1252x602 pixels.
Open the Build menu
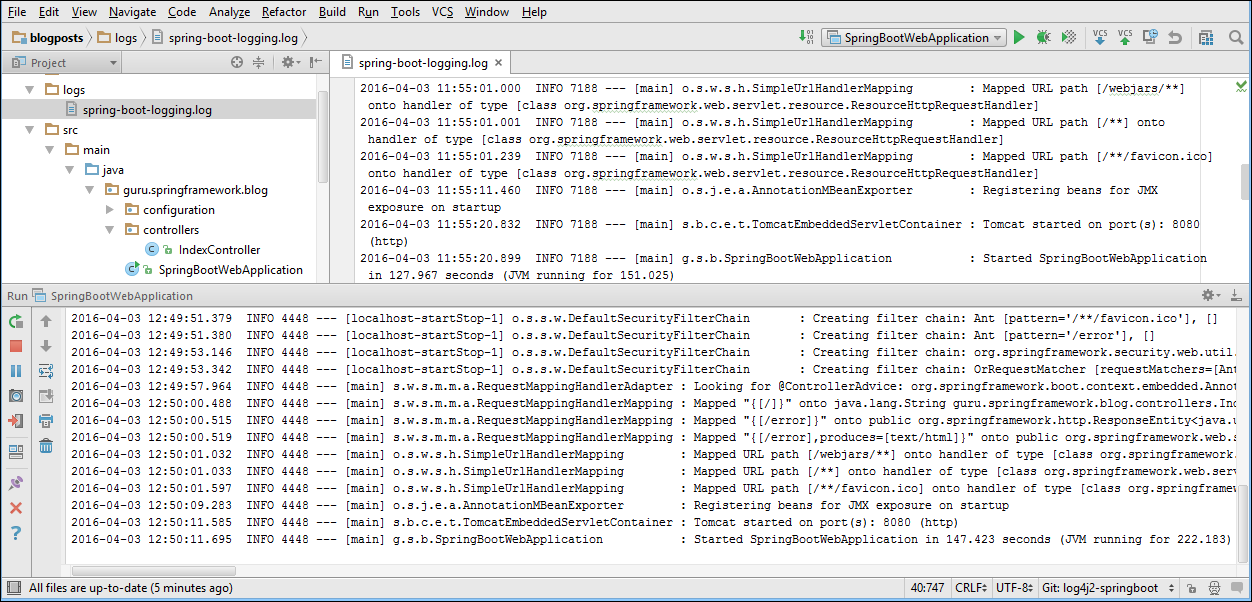point(333,12)
